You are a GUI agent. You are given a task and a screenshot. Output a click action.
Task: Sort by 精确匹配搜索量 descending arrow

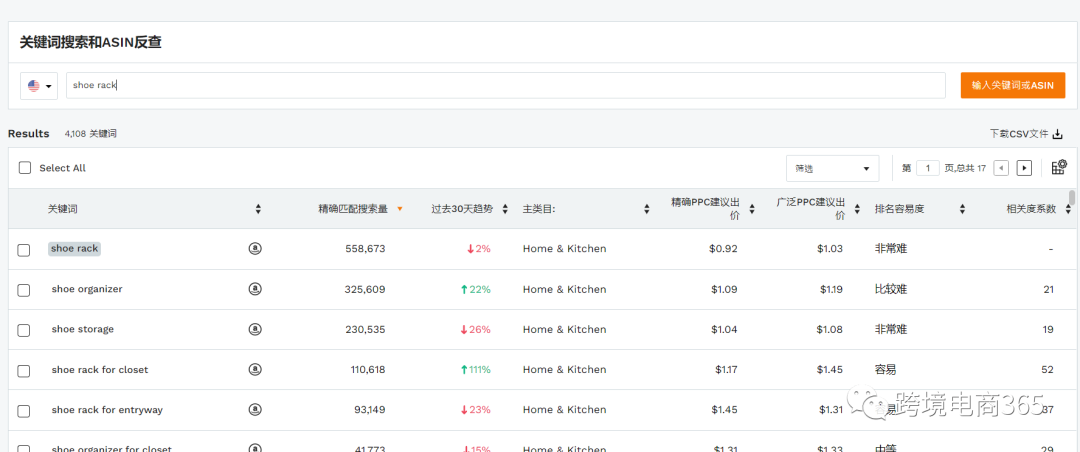pos(399,209)
